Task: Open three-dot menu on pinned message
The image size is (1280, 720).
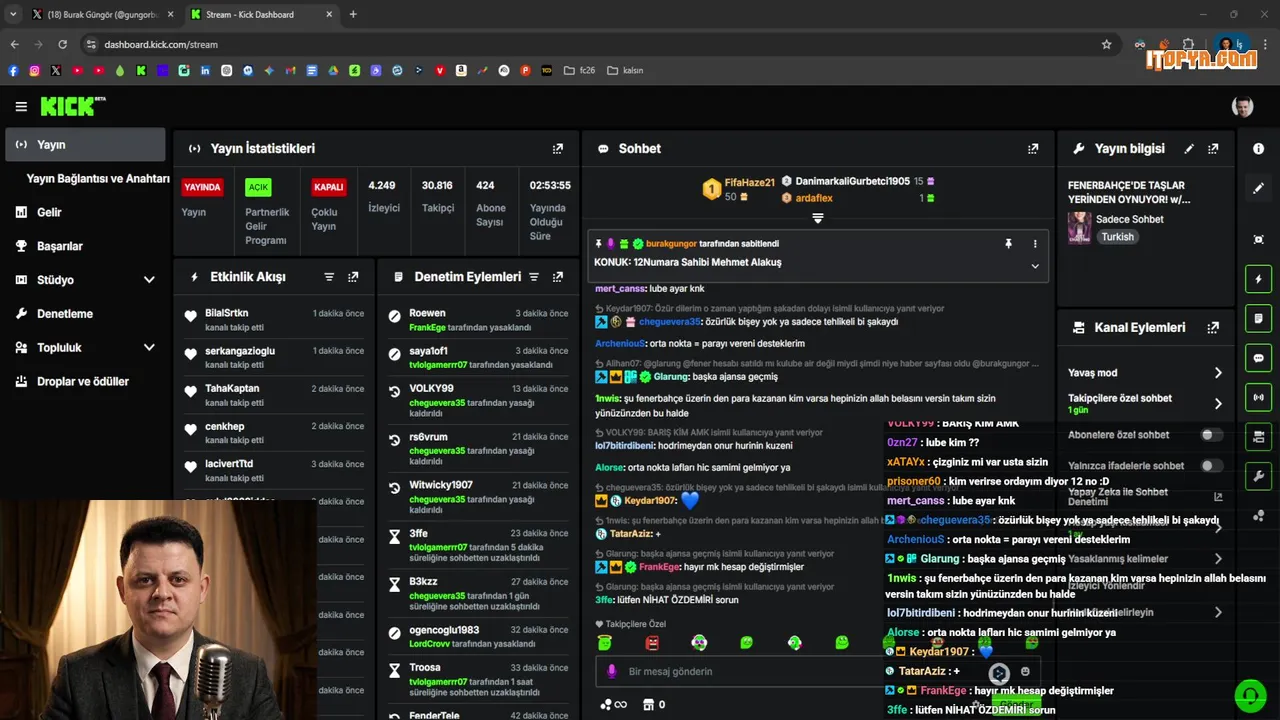Action: point(1035,244)
